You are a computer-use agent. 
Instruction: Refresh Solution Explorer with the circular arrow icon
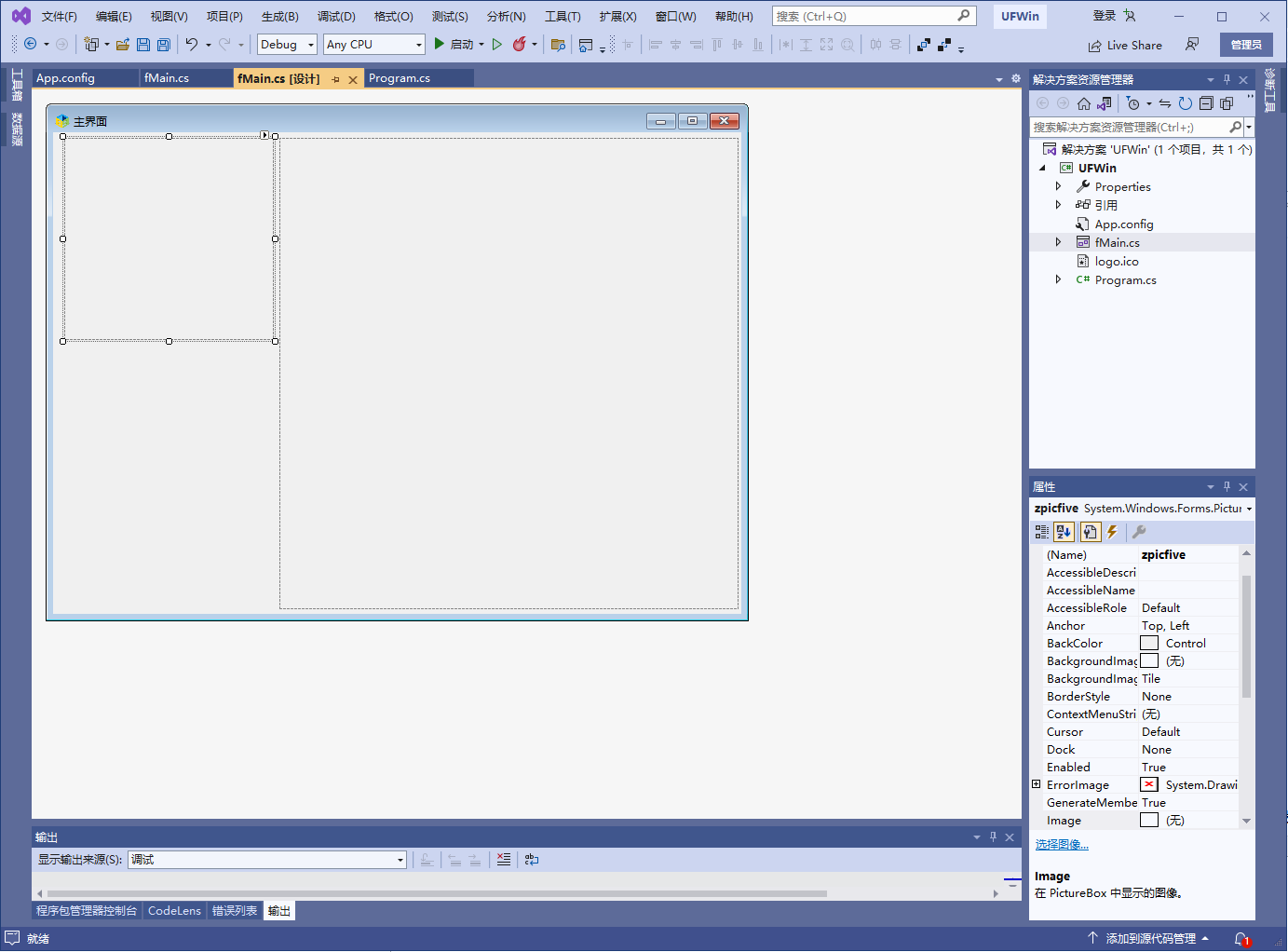pyautogui.click(x=1185, y=103)
